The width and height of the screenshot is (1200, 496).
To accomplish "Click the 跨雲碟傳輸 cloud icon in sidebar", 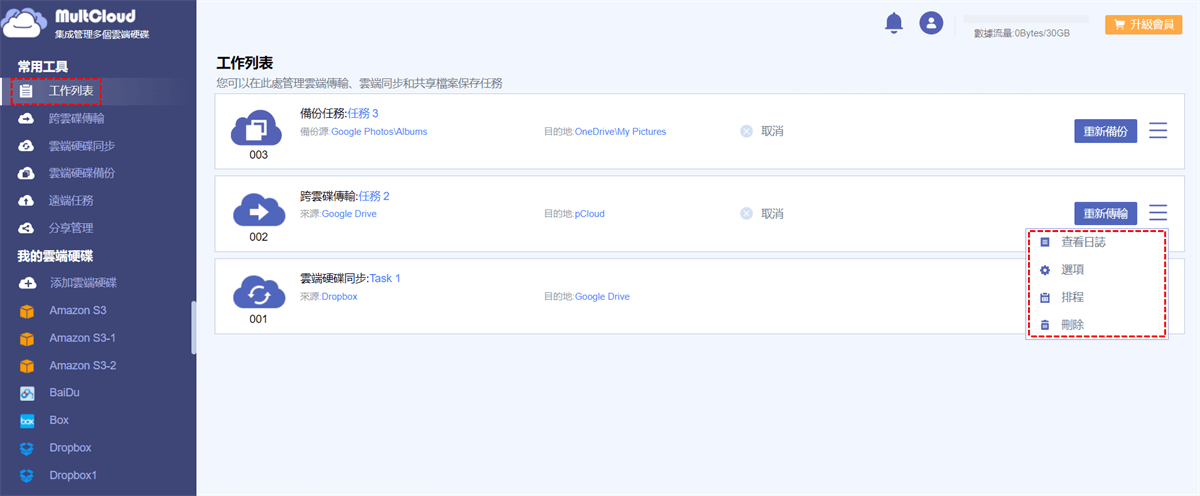I will [27, 118].
